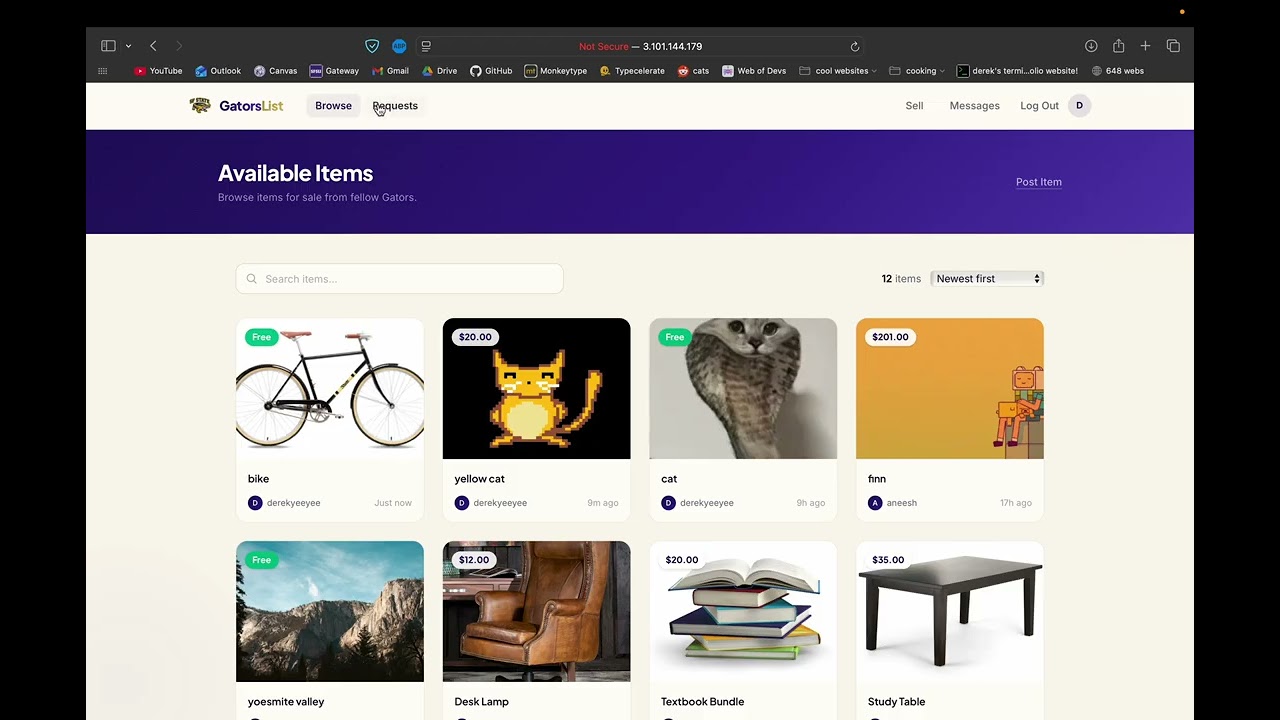Open the free cat cobra image listing

(x=743, y=389)
